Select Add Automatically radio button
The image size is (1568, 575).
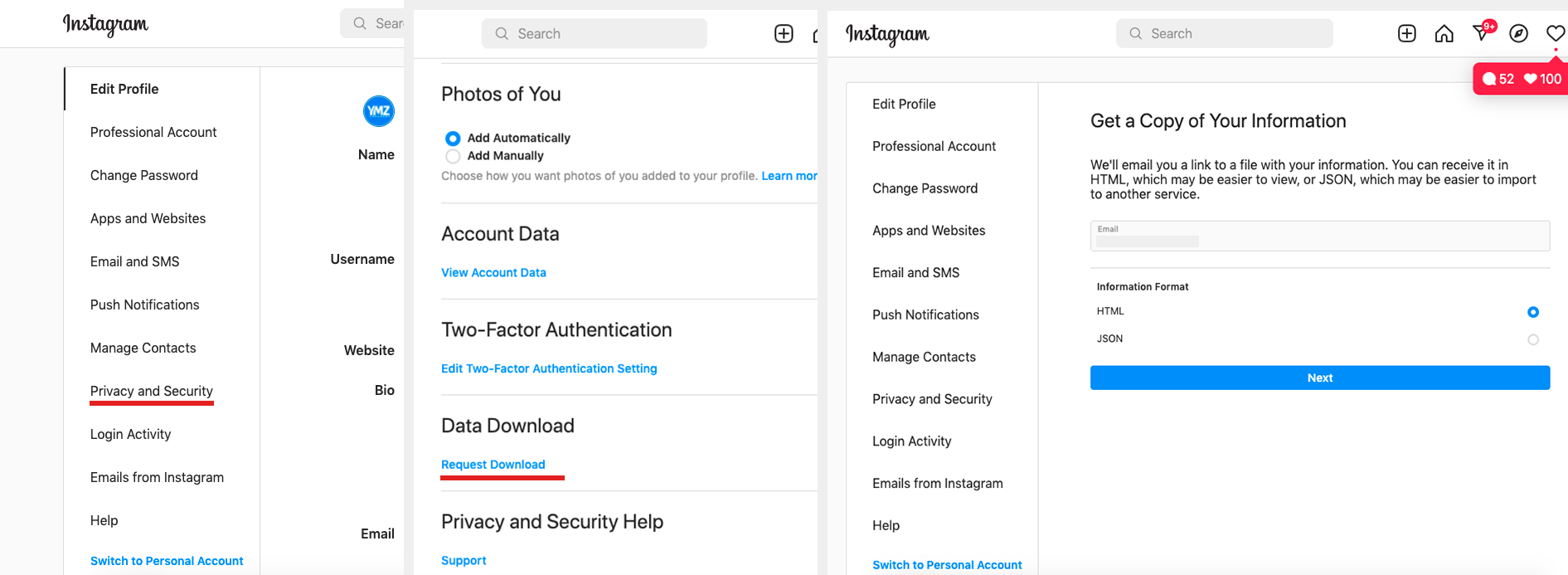click(x=453, y=139)
